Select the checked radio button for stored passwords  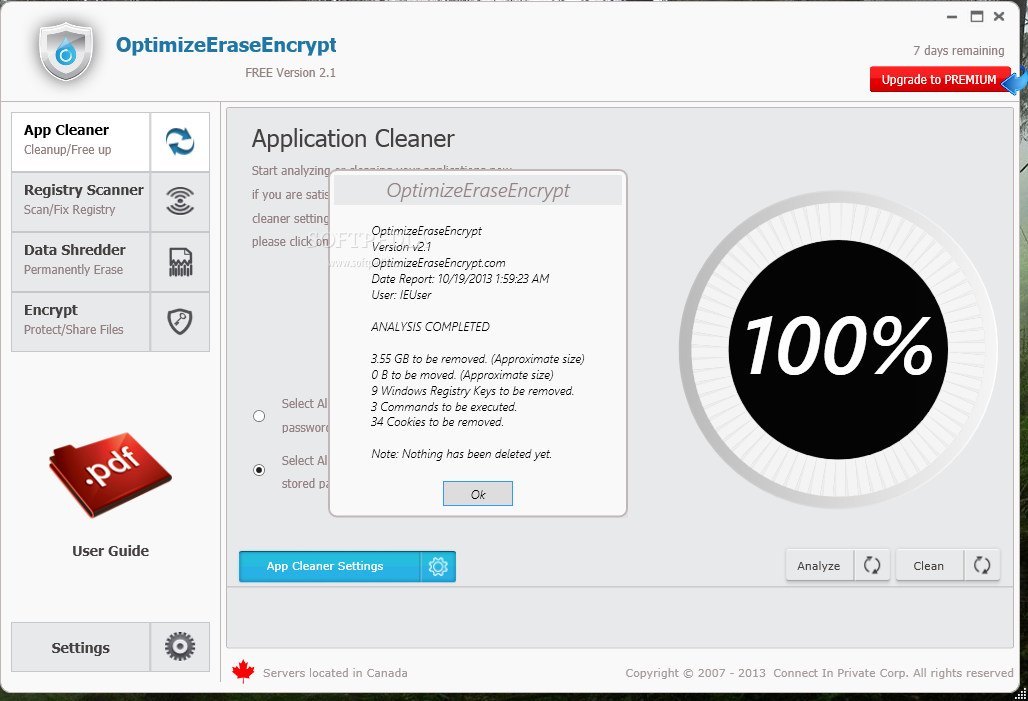[259, 470]
